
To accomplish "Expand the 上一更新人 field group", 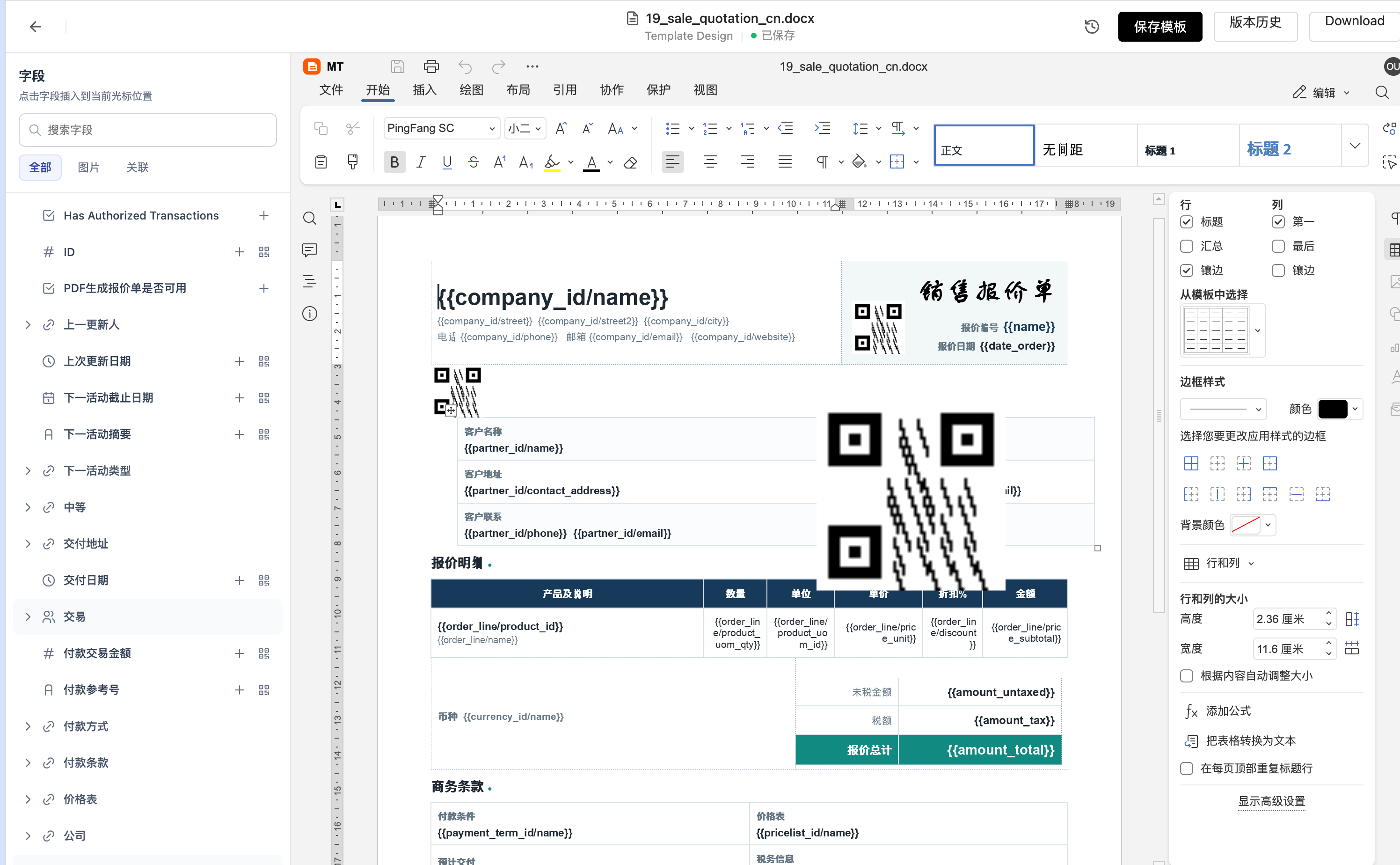I will point(28,325).
